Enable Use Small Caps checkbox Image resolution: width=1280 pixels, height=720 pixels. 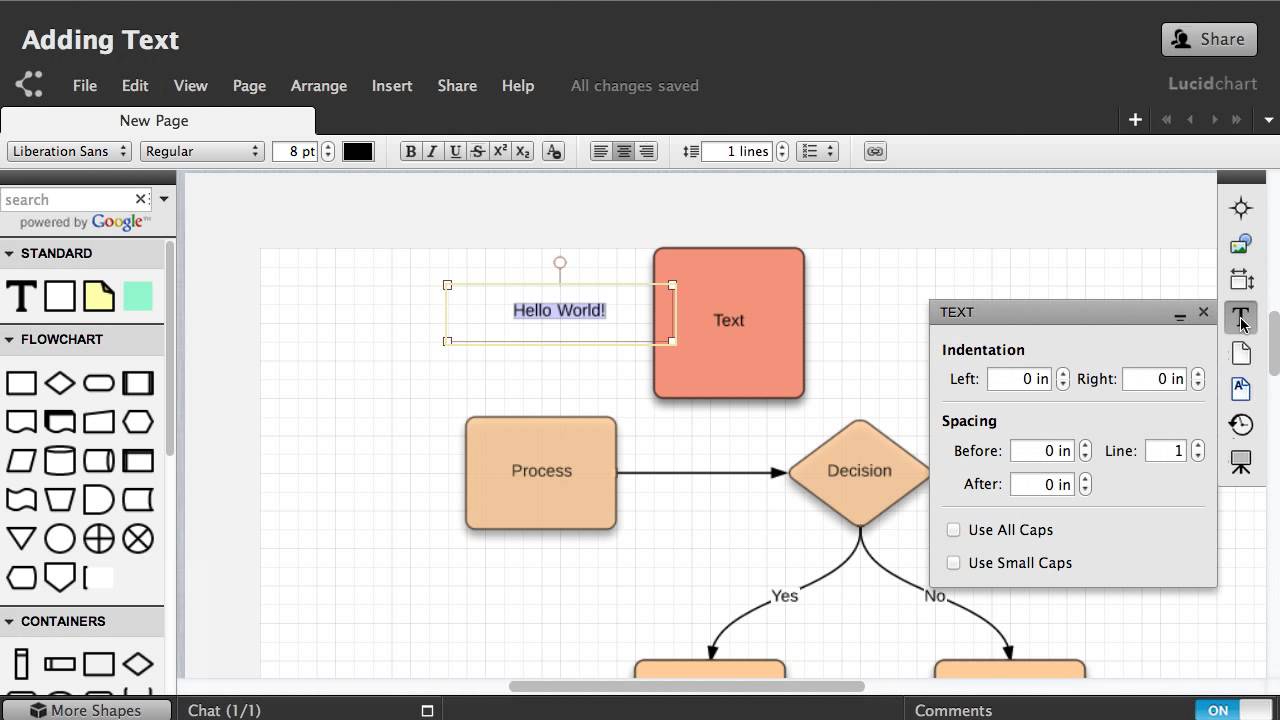pyautogui.click(x=953, y=563)
